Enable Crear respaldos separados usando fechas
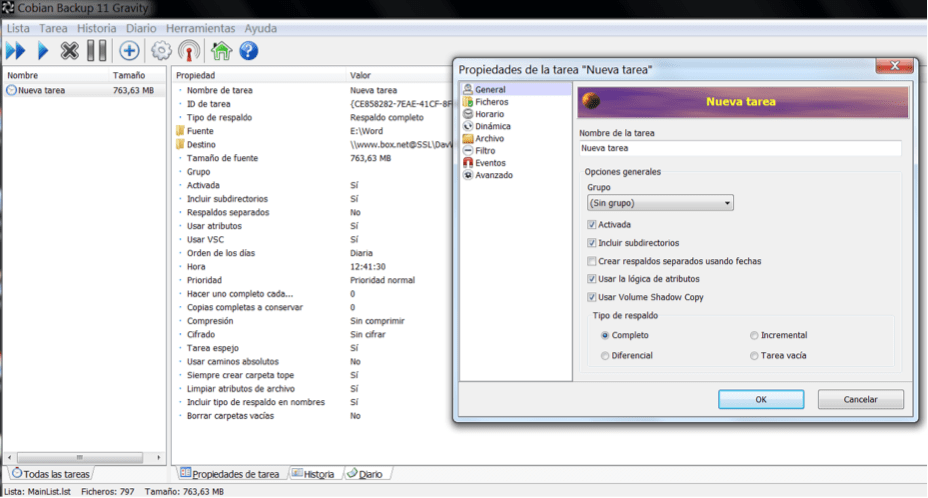 [591, 261]
